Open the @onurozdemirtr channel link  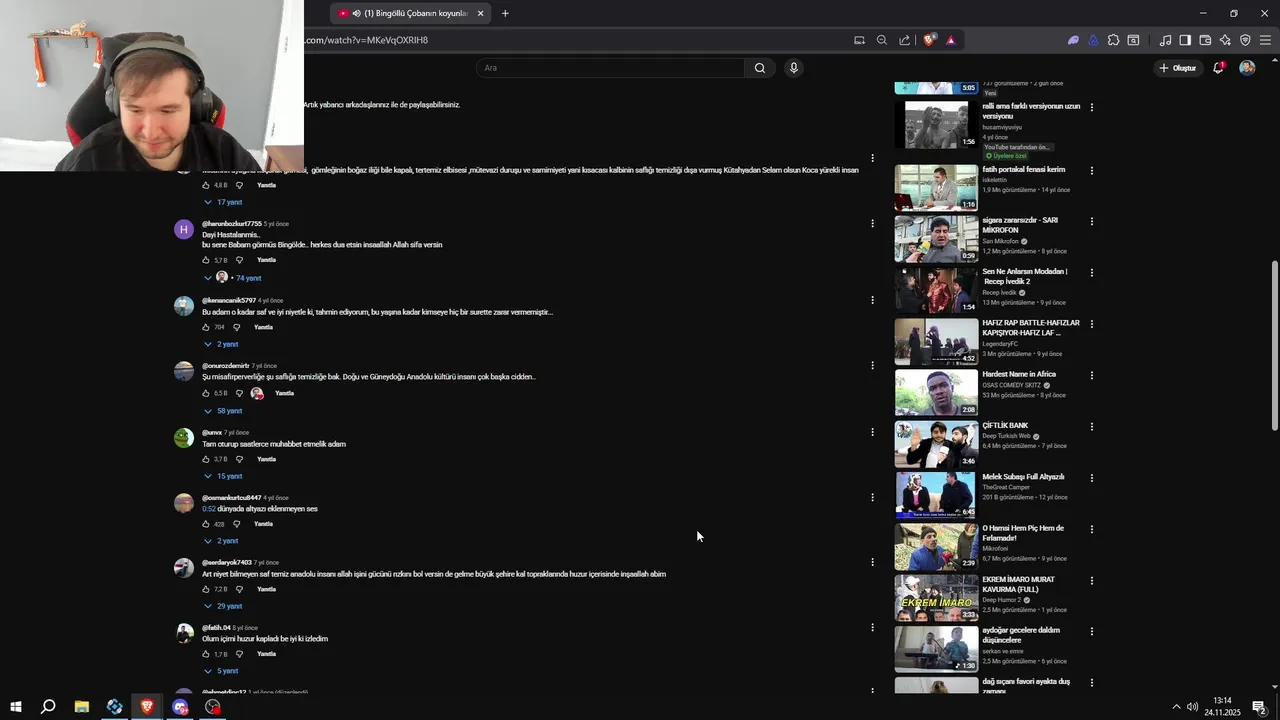(x=226, y=366)
